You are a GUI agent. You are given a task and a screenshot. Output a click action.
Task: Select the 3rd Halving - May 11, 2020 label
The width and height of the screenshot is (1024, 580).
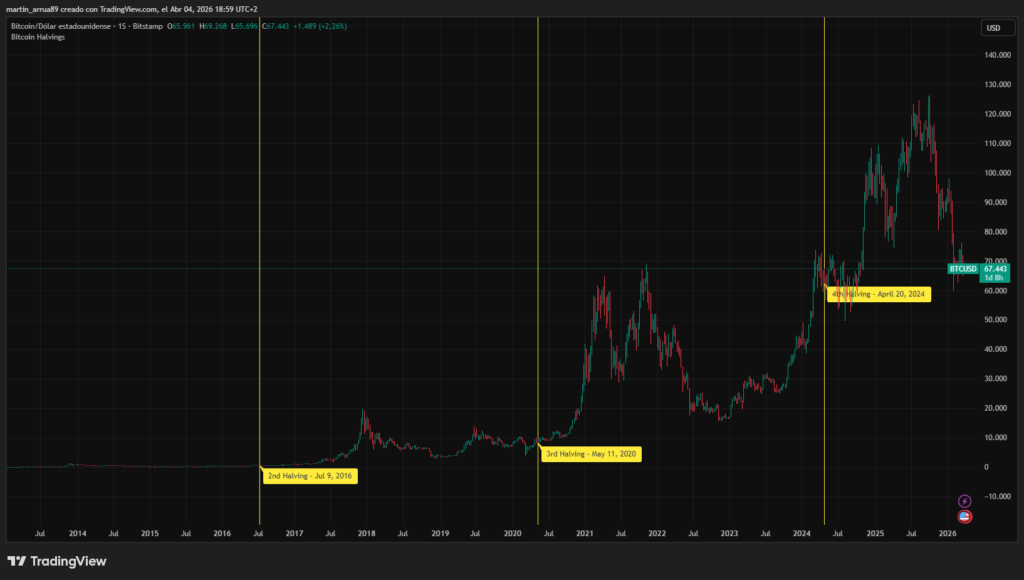592,454
